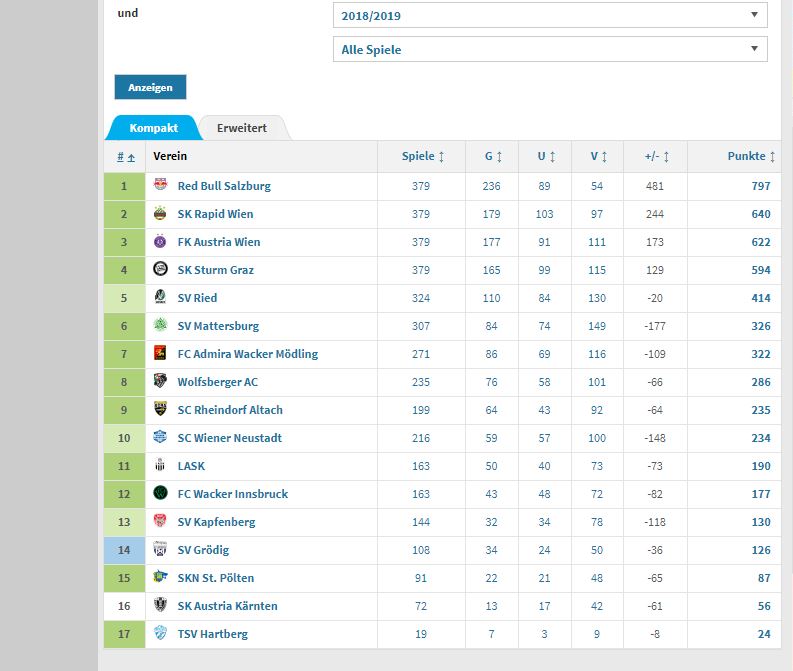Screen dimensions: 793x671
Task: Open SV Kapfenberg team link
Action: (x=216, y=522)
